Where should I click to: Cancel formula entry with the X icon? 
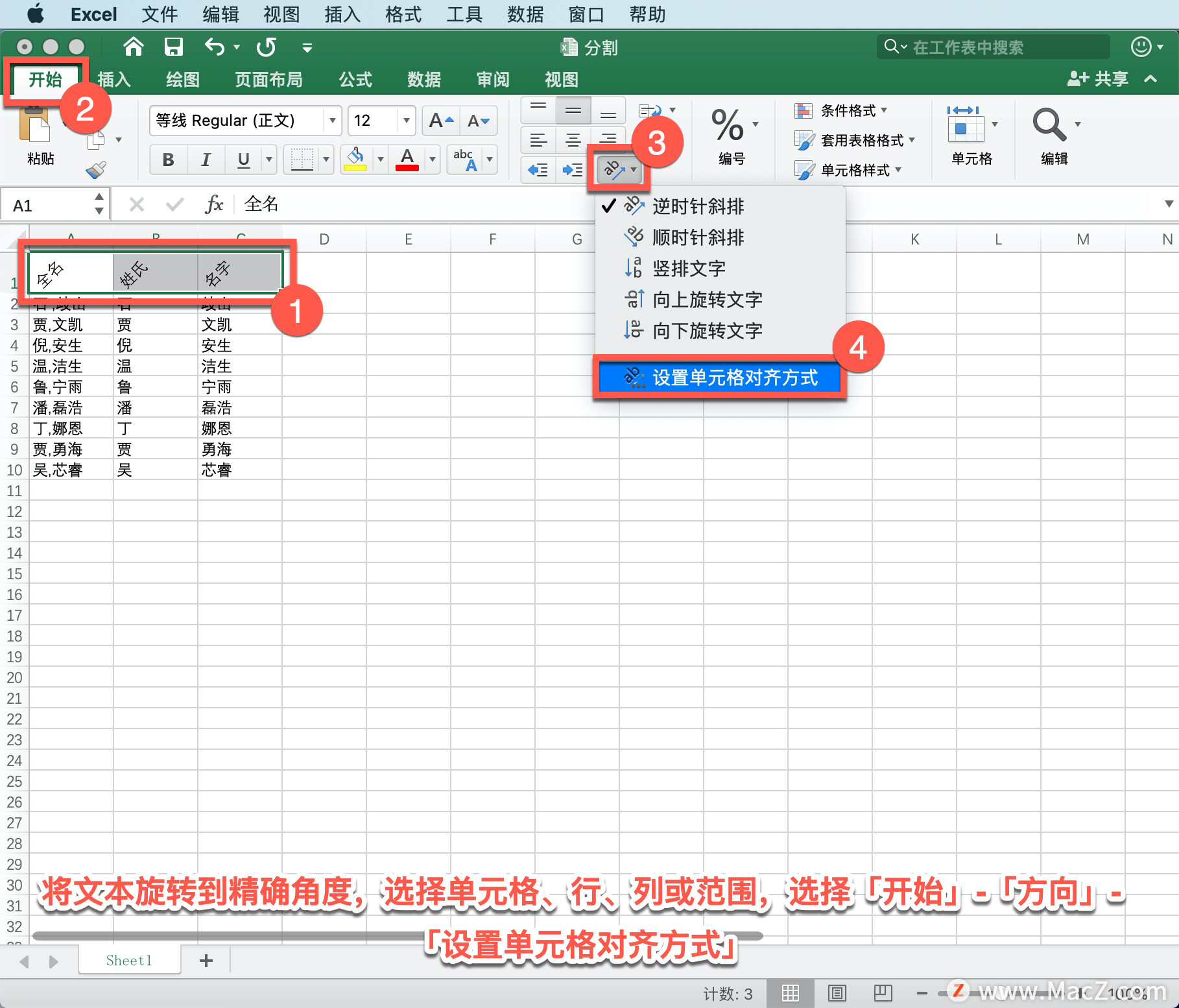pyautogui.click(x=136, y=205)
